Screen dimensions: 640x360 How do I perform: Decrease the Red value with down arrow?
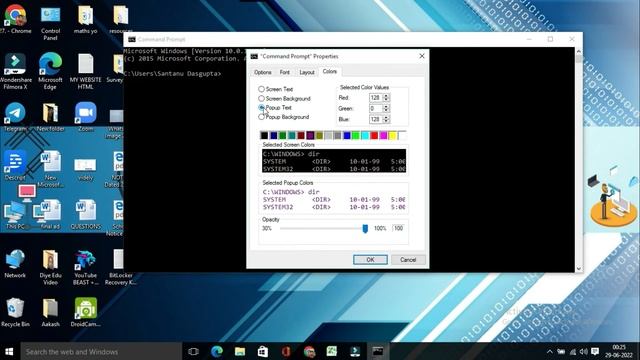386,100
